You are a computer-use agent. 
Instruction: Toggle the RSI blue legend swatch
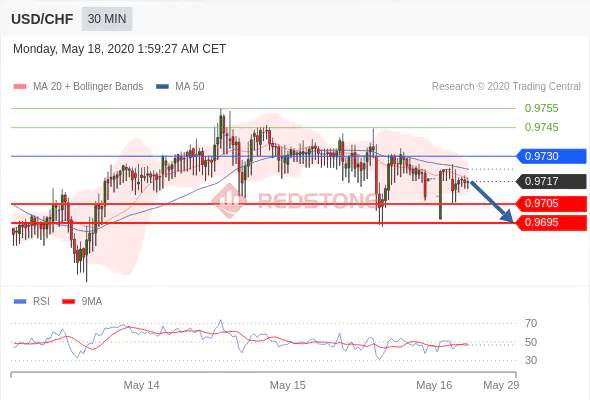point(20,301)
